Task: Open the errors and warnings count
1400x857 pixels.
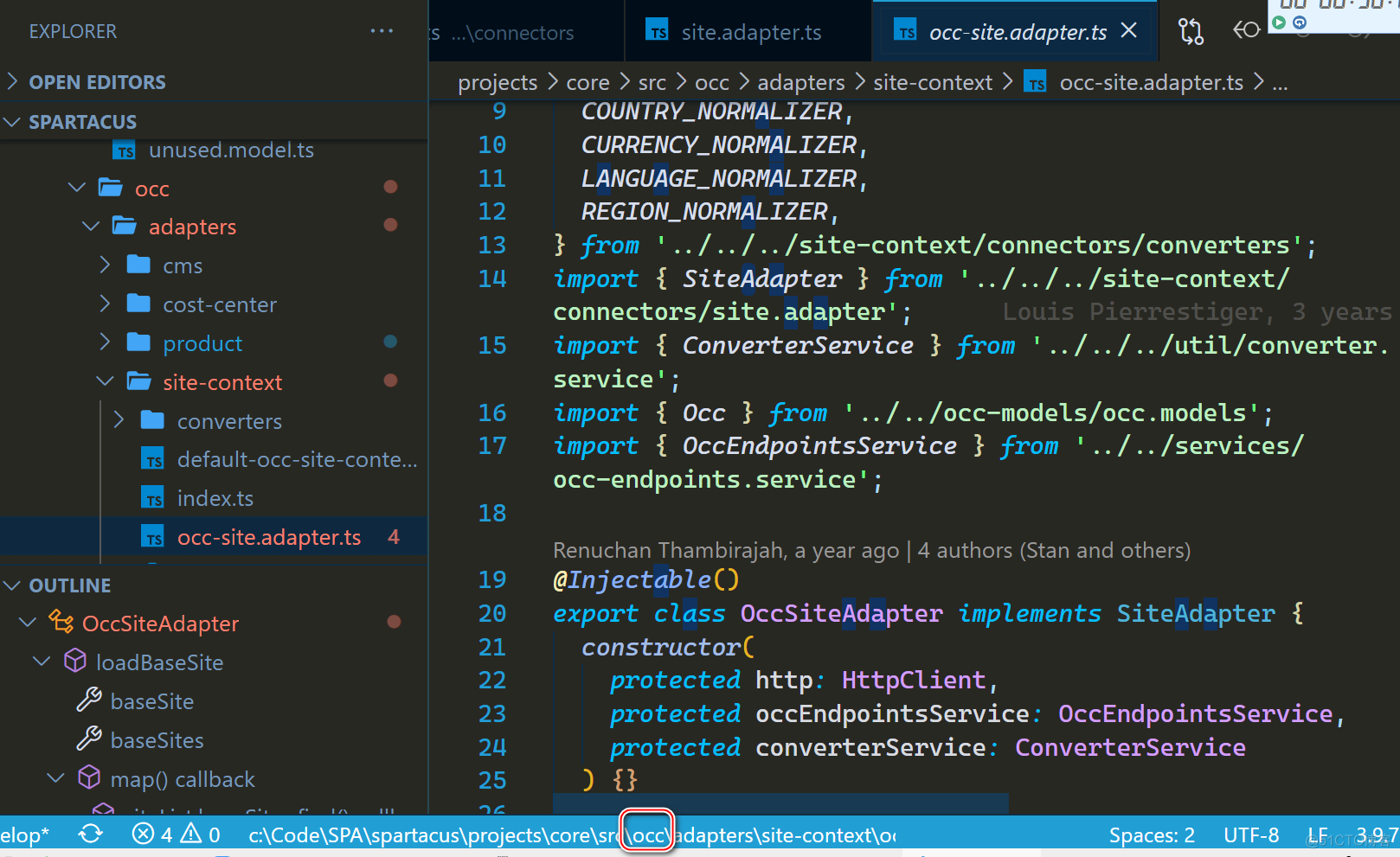Action: pyautogui.click(x=176, y=835)
